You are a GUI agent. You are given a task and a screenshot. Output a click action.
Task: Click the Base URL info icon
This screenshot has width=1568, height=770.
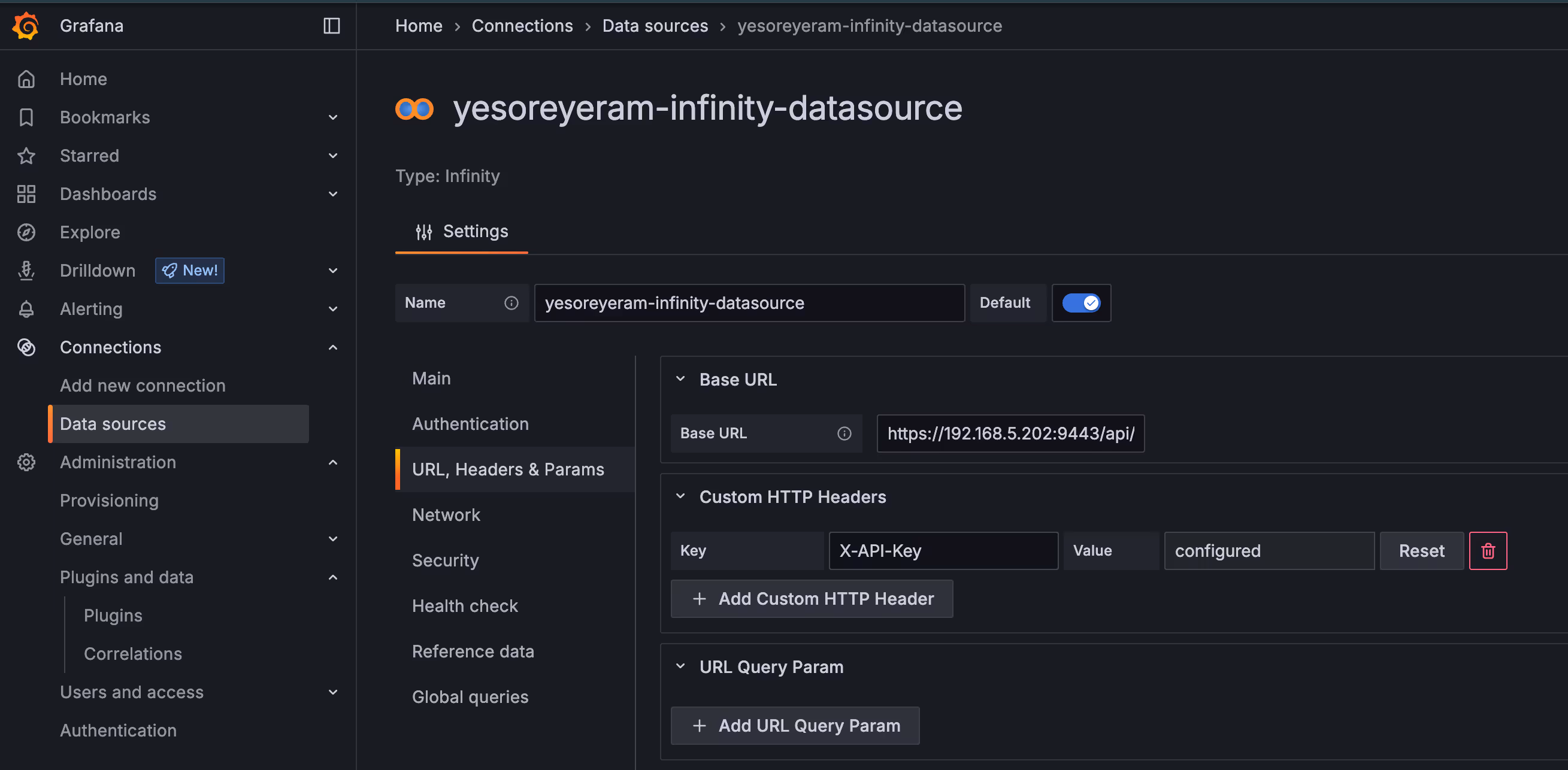(x=844, y=433)
